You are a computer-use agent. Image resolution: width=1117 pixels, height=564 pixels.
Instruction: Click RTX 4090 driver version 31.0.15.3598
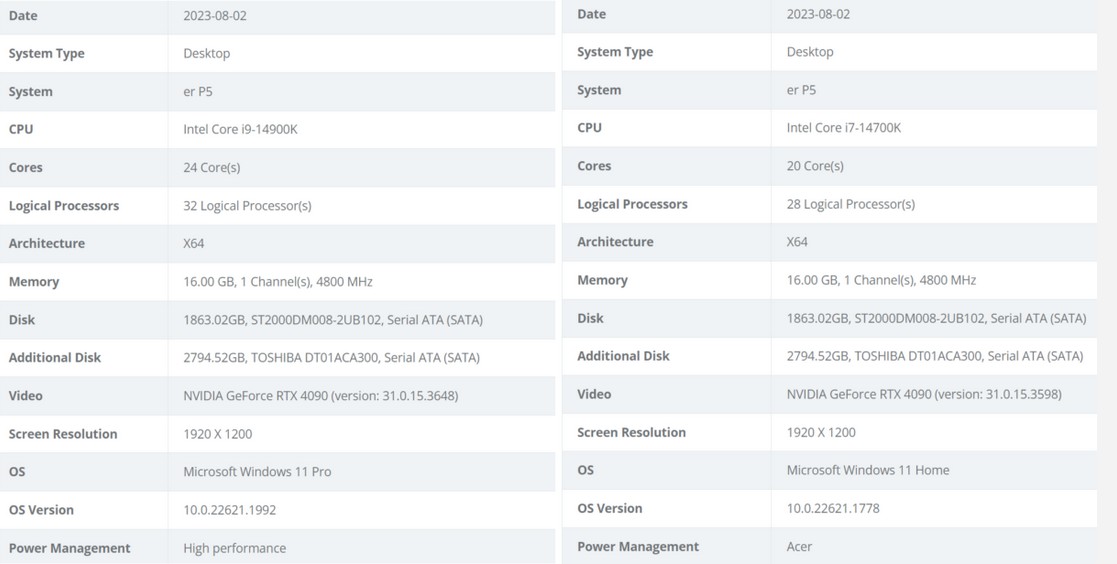pos(923,394)
